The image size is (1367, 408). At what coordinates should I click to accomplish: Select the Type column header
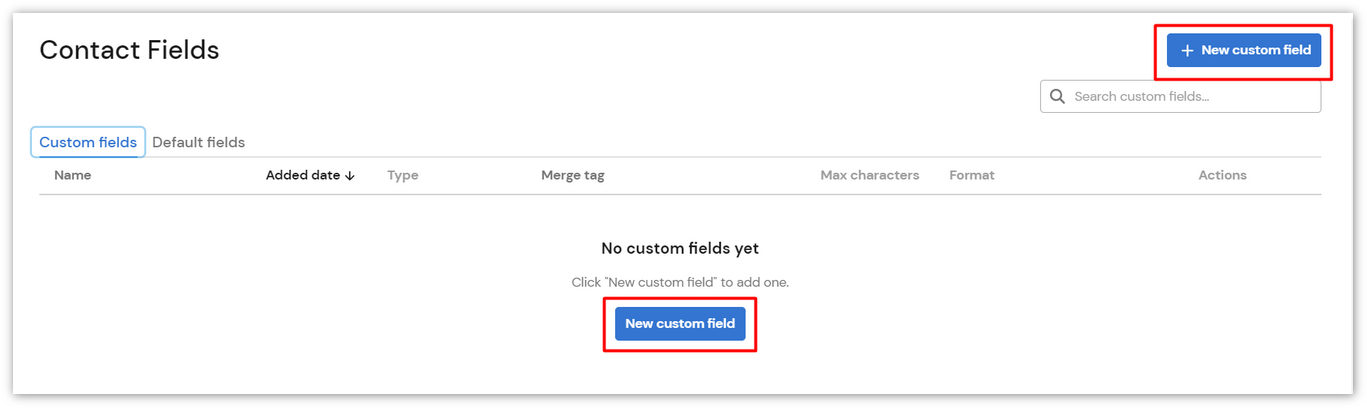pyautogui.click(x=403, y=175)
